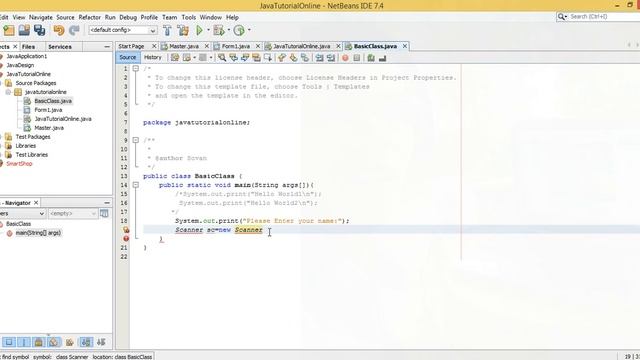Screen dimensions: 640x360
Task: Click the Open Project icon
Action: 24,30
